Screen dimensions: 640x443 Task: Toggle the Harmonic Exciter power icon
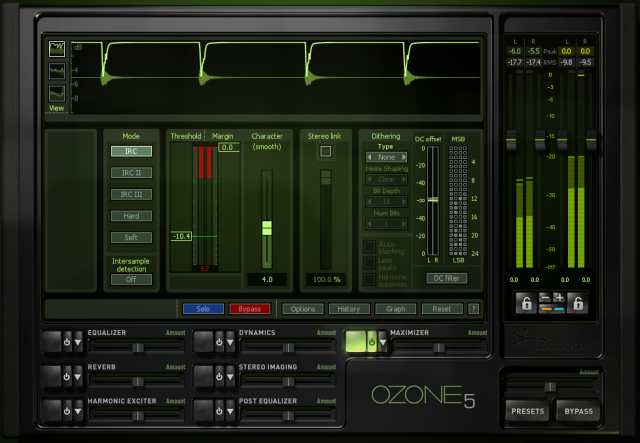pos(67,411)
